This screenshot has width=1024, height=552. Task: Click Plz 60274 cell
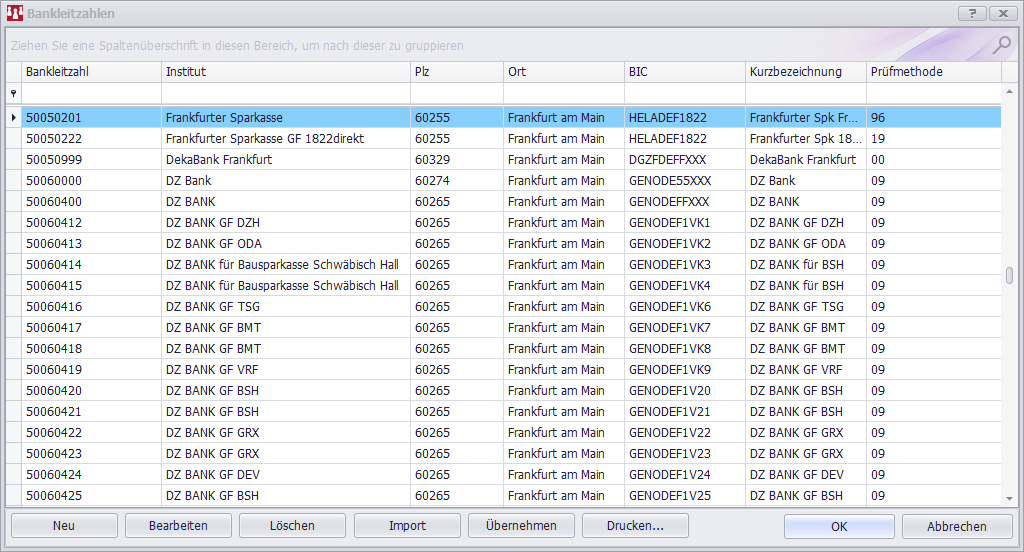tap(457, 180)
